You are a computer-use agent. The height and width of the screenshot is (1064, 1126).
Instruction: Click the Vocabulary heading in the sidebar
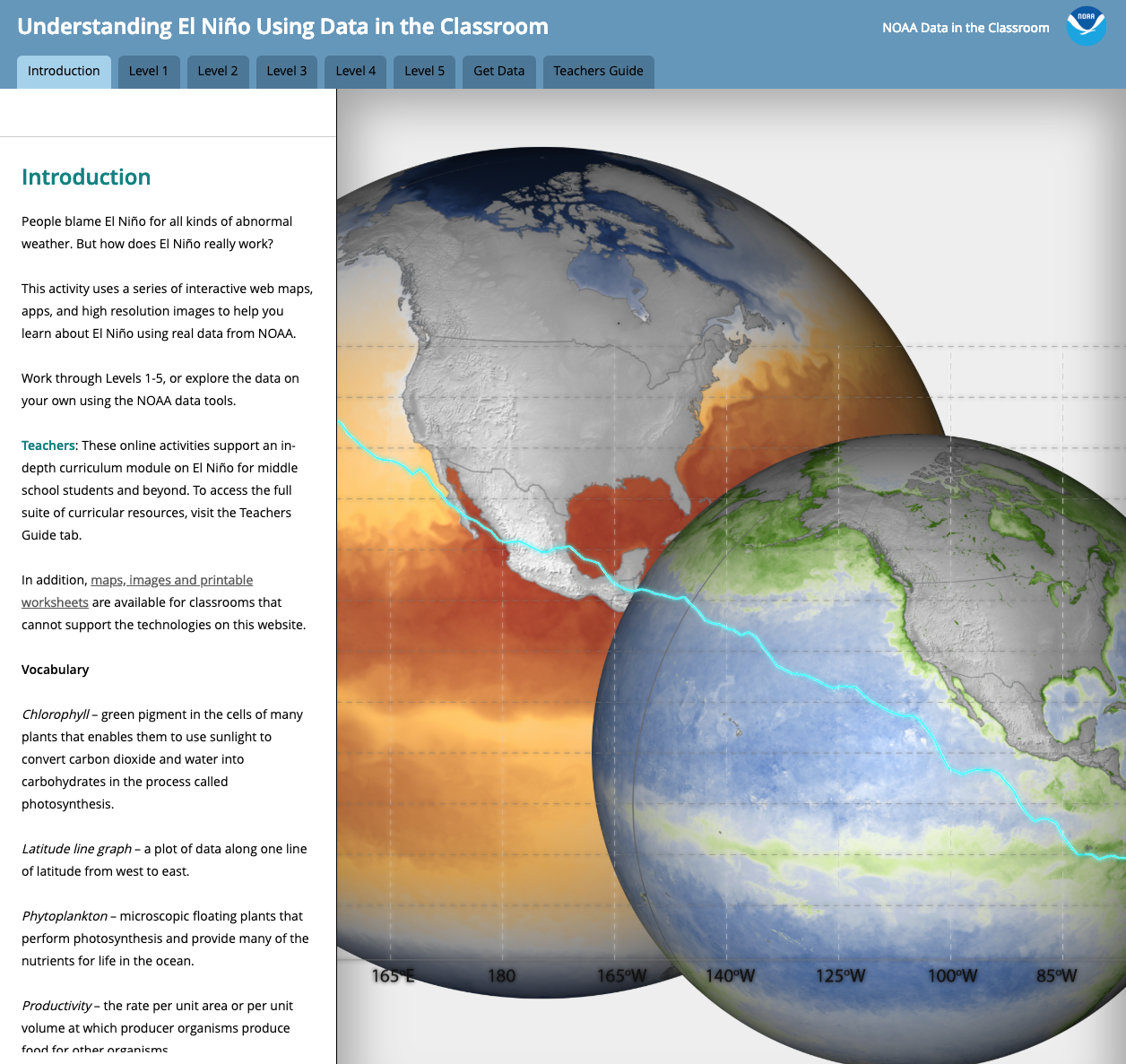[x=55, y=669]
